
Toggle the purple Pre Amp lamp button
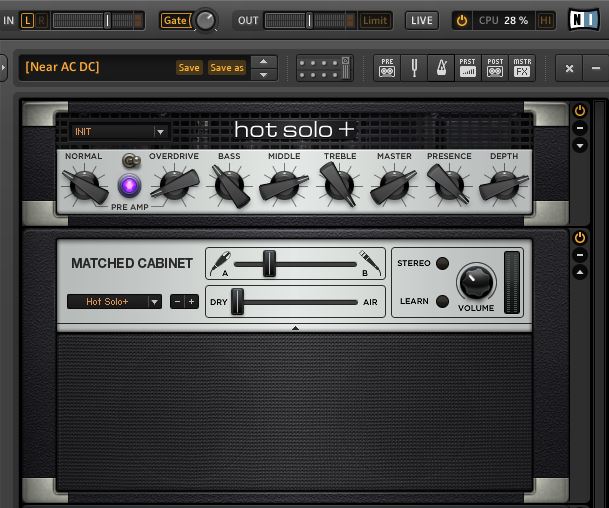click(129, 186)
